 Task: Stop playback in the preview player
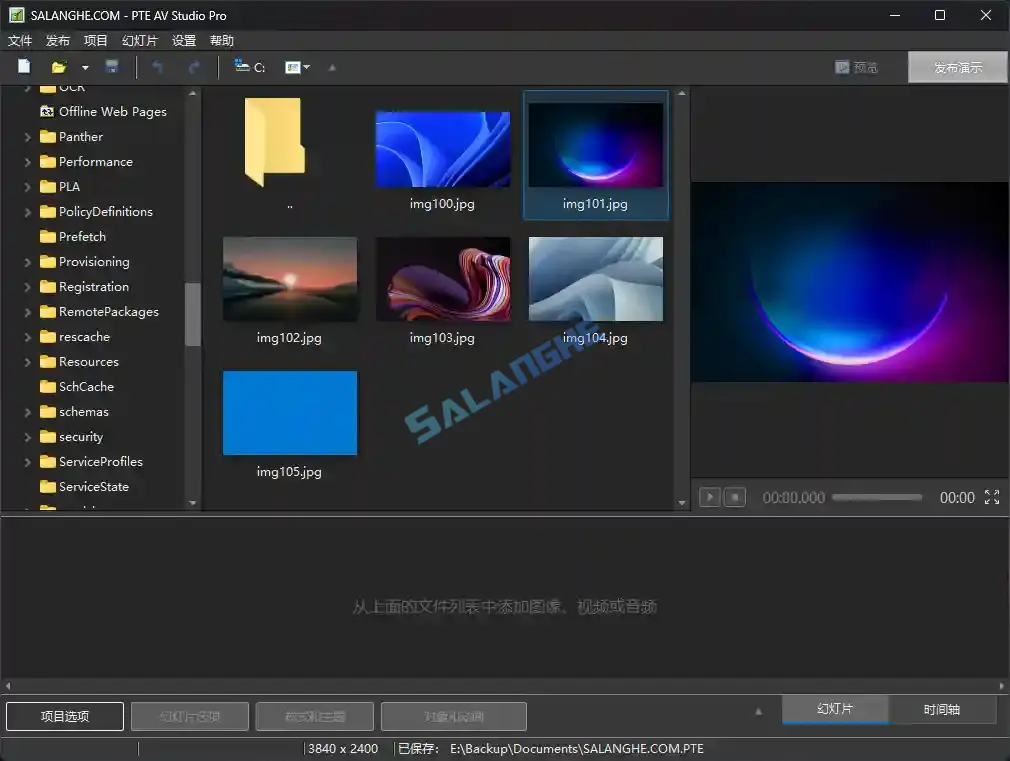point(735,496)
